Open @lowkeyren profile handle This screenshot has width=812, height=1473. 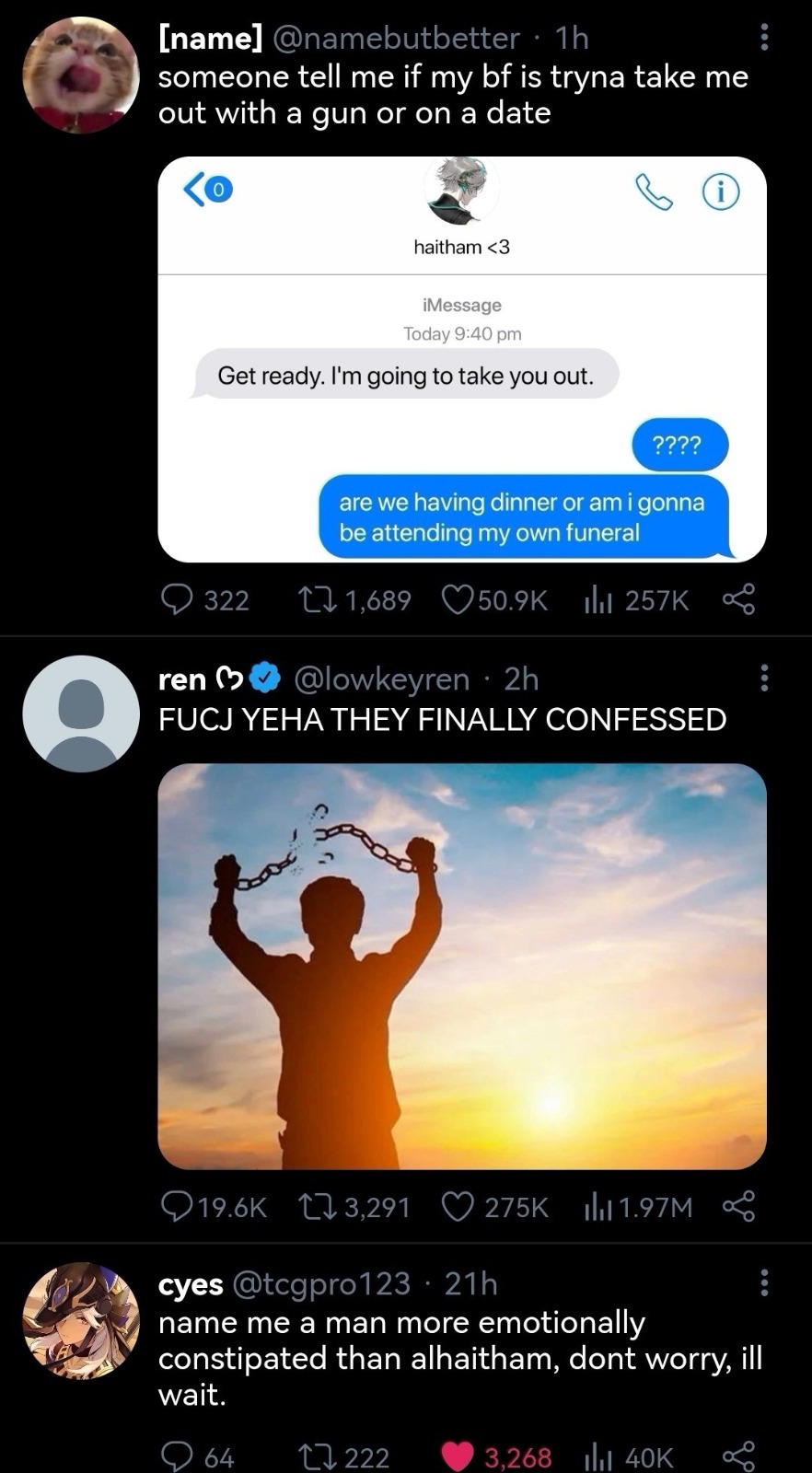coord(381,679)
